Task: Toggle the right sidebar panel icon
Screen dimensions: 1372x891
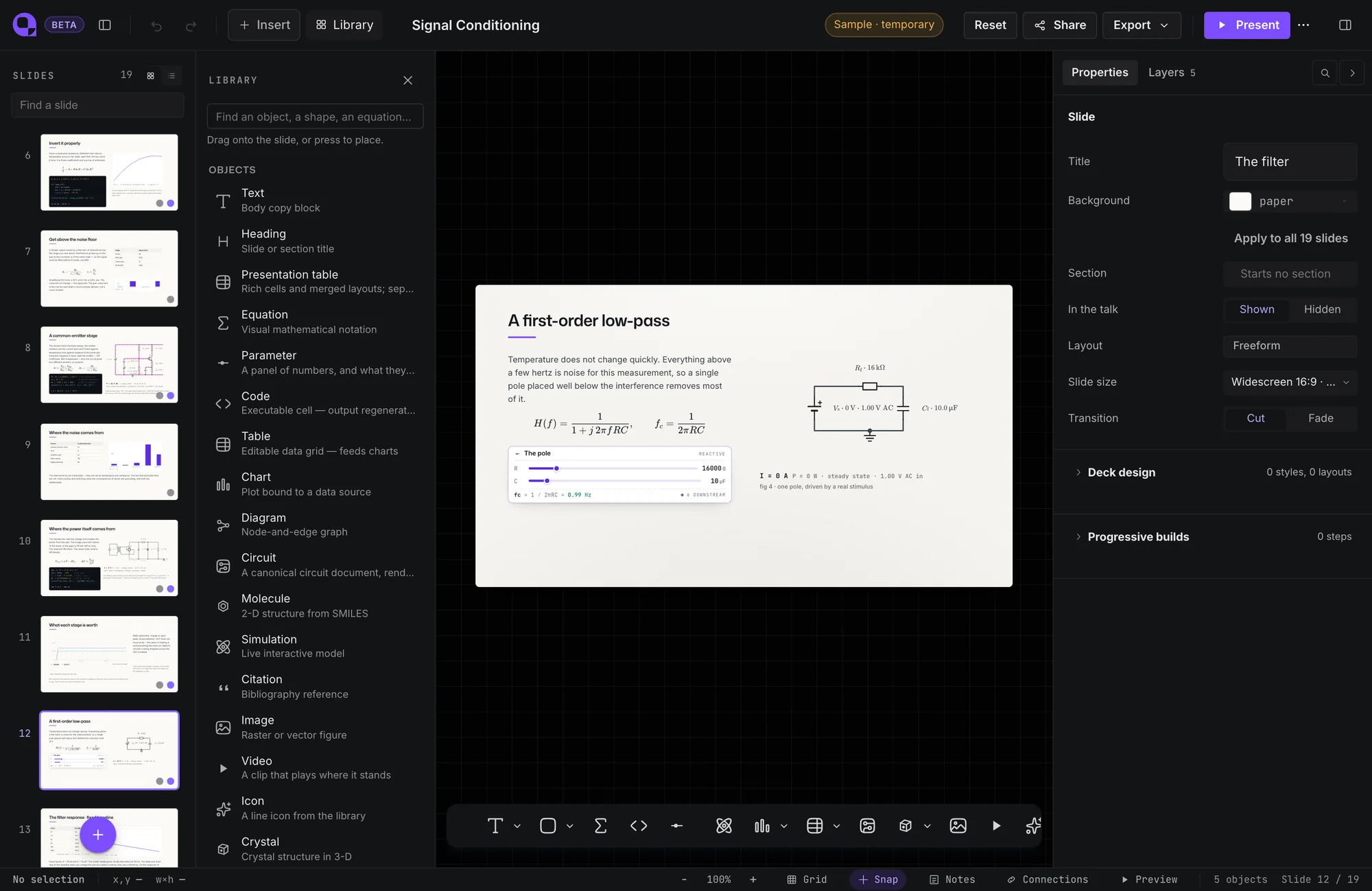Action: tap(1345, 25)
